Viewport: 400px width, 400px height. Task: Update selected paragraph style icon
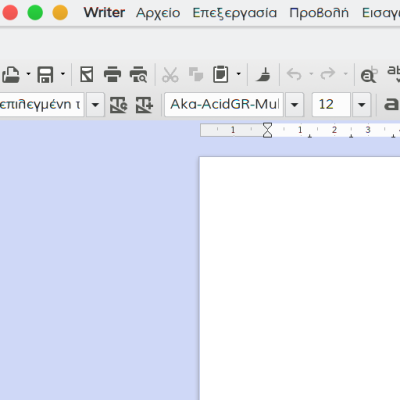point(118,105)
